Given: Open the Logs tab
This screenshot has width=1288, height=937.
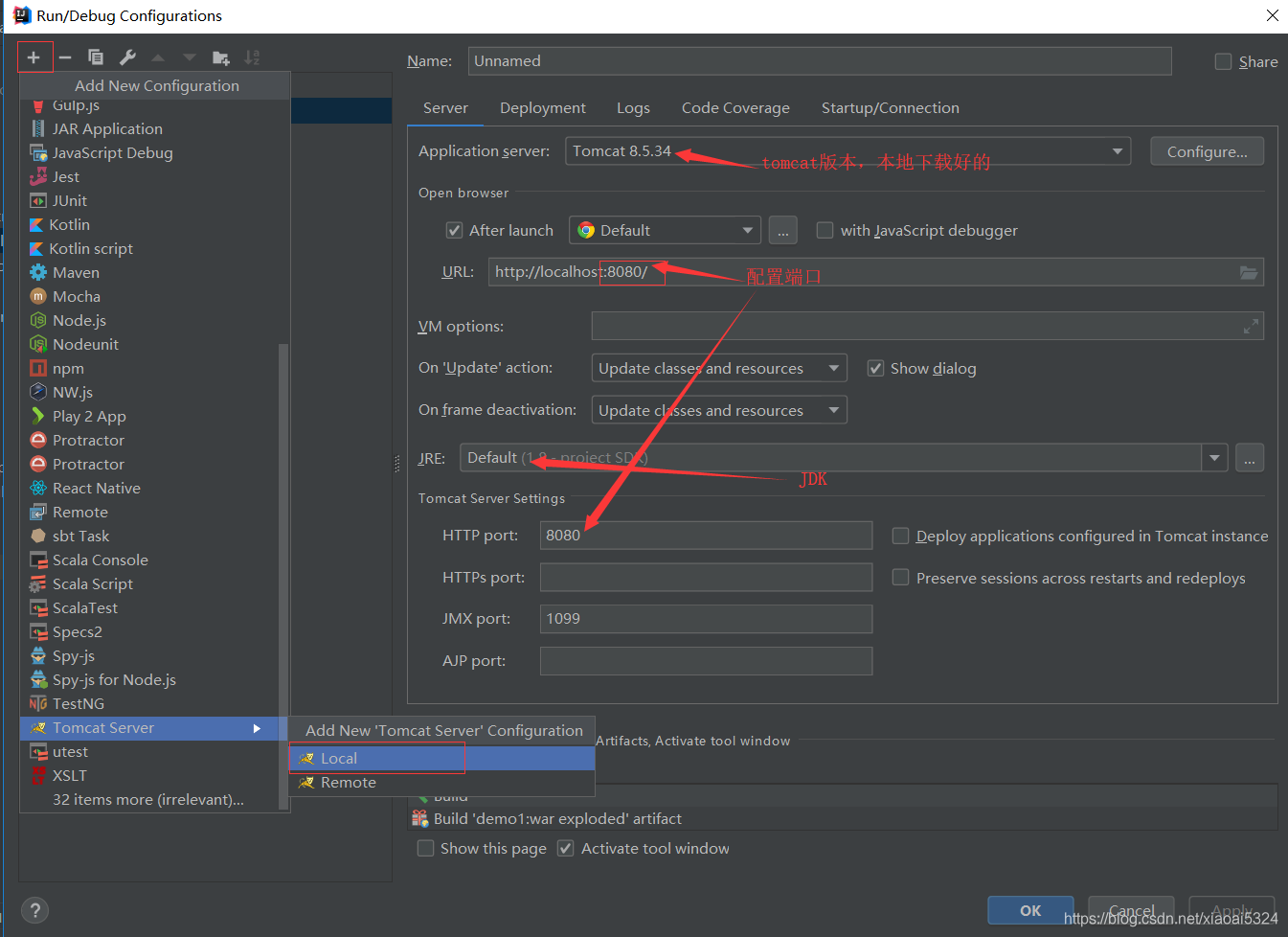Looking at the screenshot, I should [x=633, y=108].
